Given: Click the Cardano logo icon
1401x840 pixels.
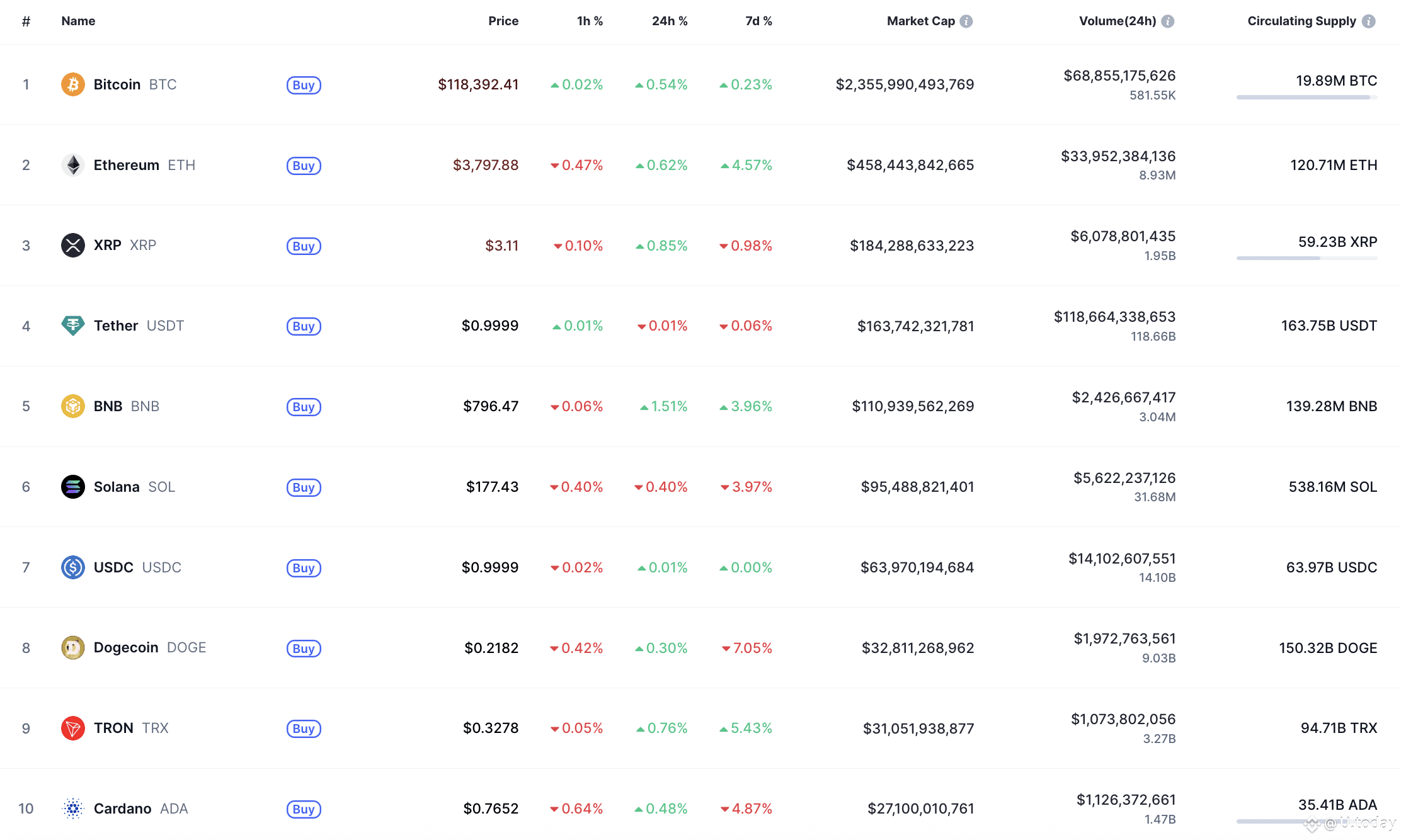Looking at the screenshot, I should coord(73,809).
